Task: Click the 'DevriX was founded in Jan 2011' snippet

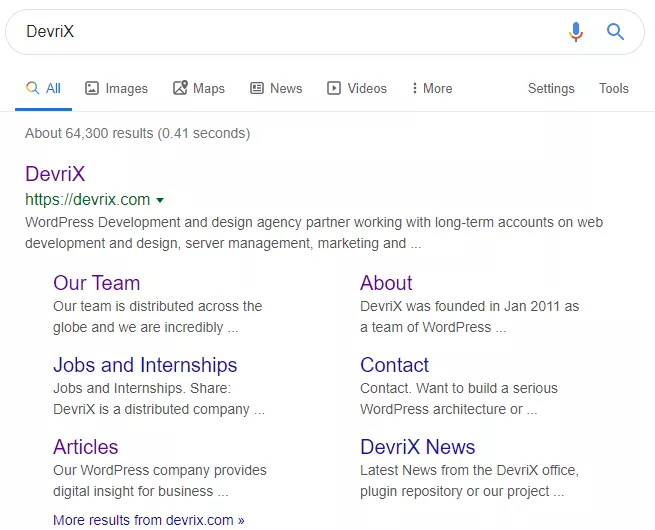Action: point(470,317)
